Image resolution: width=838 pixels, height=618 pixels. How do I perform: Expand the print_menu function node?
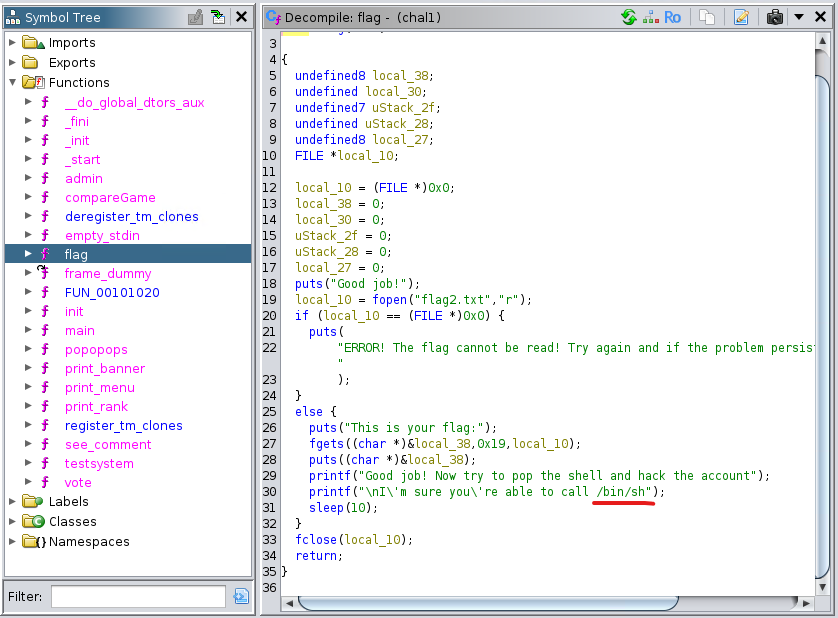(28, 387)
